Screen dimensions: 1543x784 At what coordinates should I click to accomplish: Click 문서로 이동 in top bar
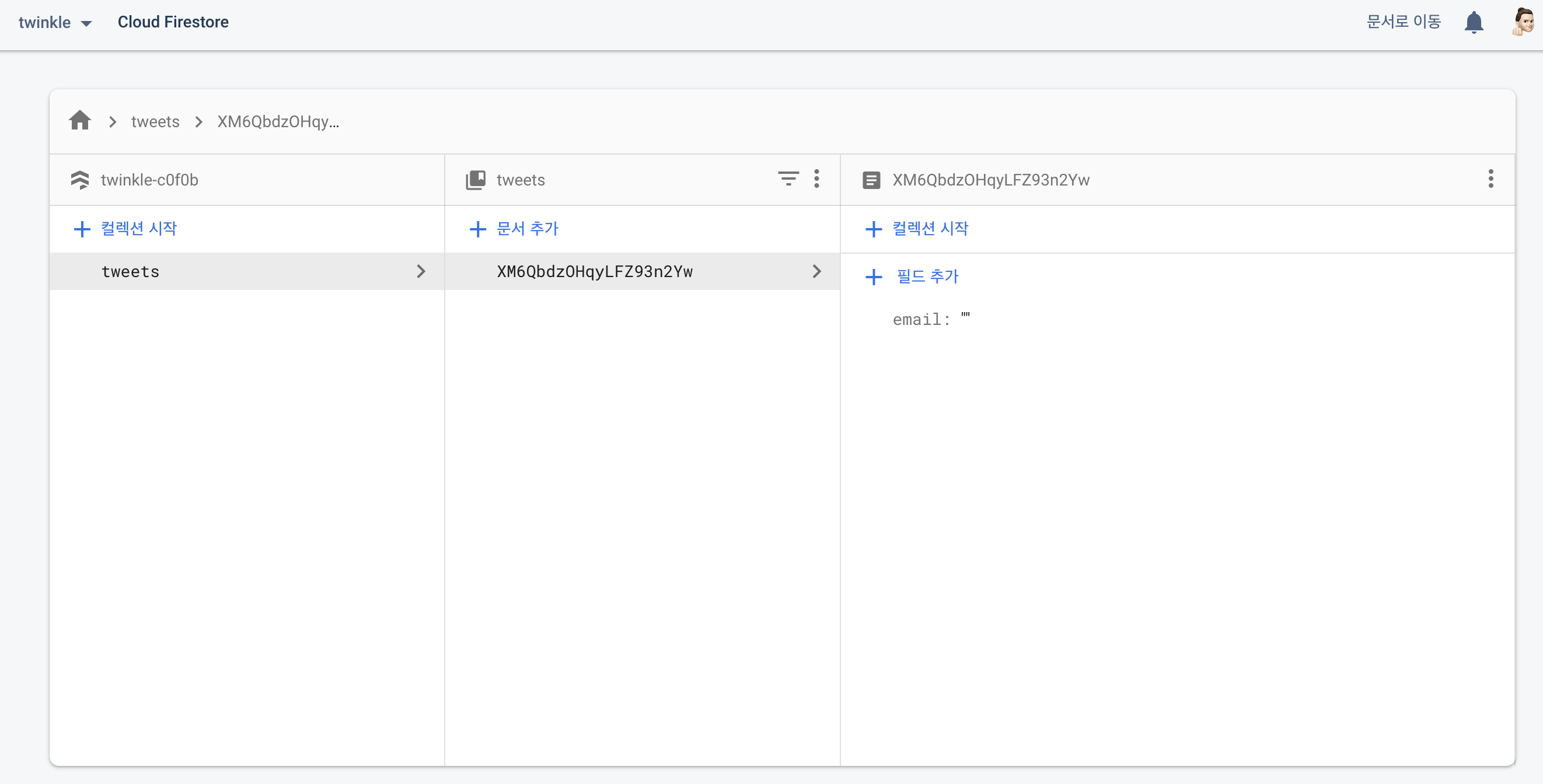(x=1404, y=22)
